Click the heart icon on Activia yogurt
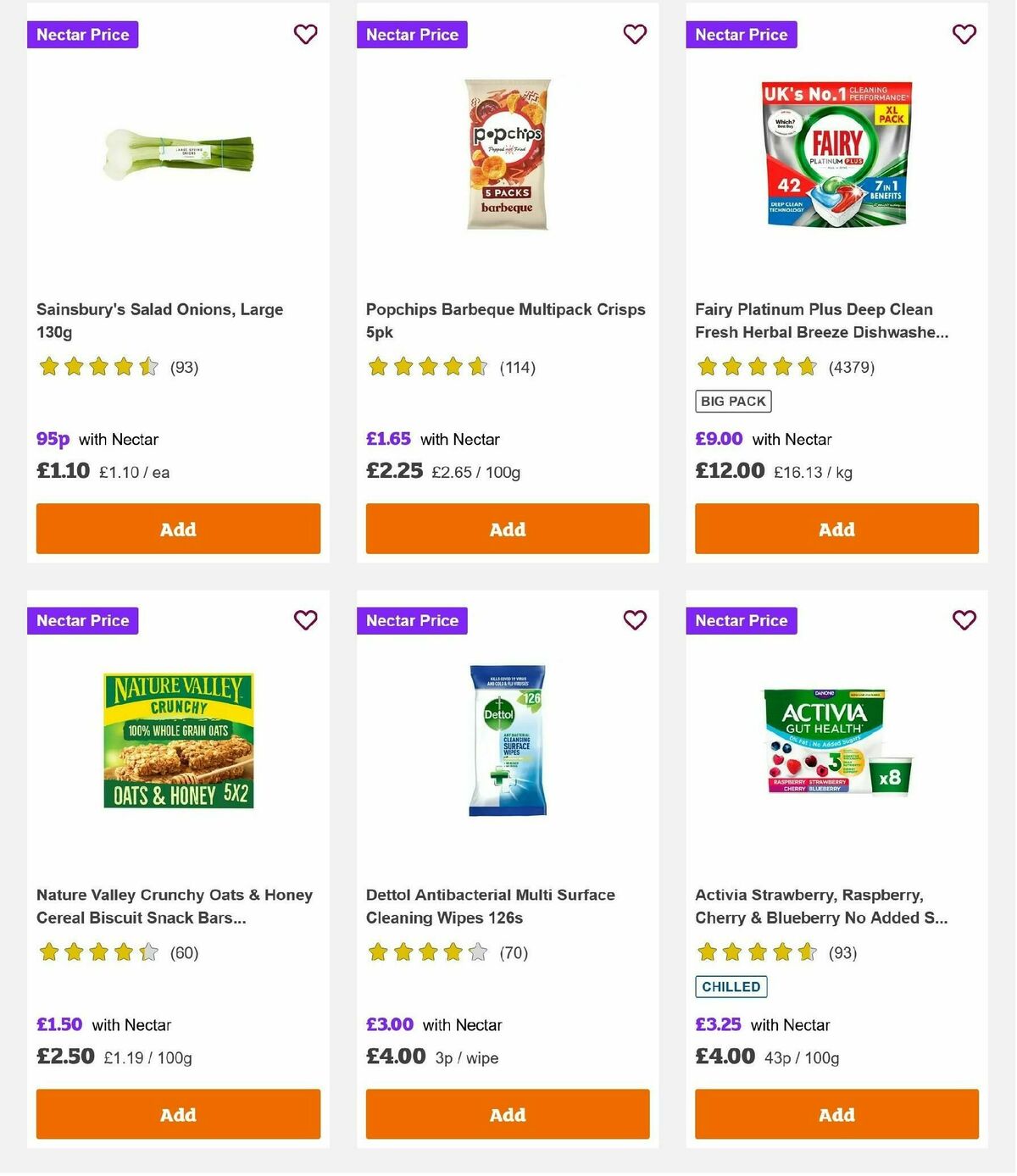 point(964,620)
